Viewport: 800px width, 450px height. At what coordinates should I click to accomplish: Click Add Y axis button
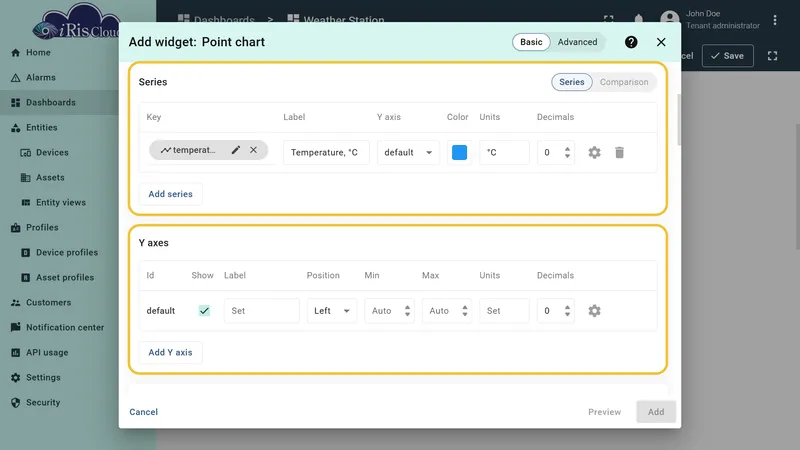click(x=170, y=353)
